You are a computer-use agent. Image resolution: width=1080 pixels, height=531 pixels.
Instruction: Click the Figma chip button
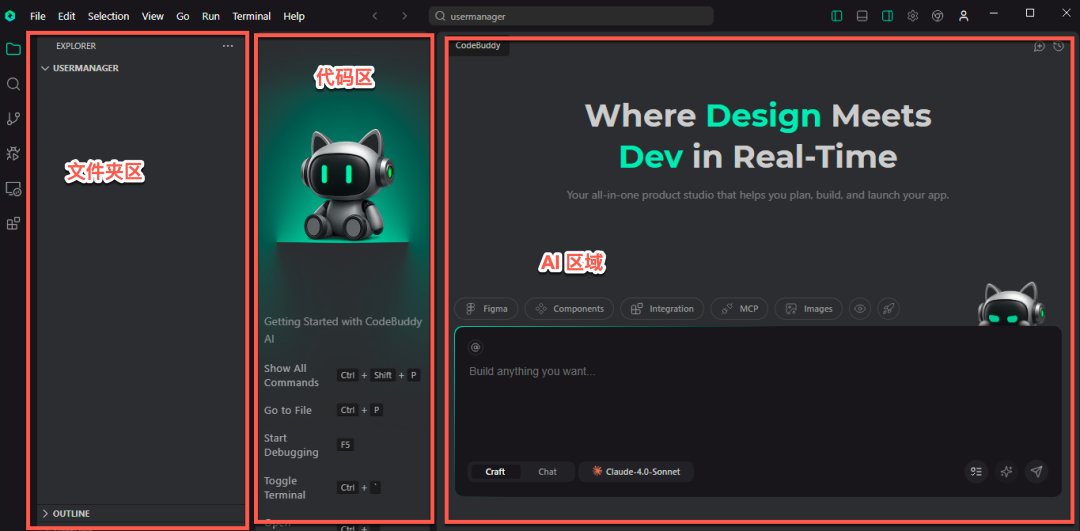(x=486, y=309)
